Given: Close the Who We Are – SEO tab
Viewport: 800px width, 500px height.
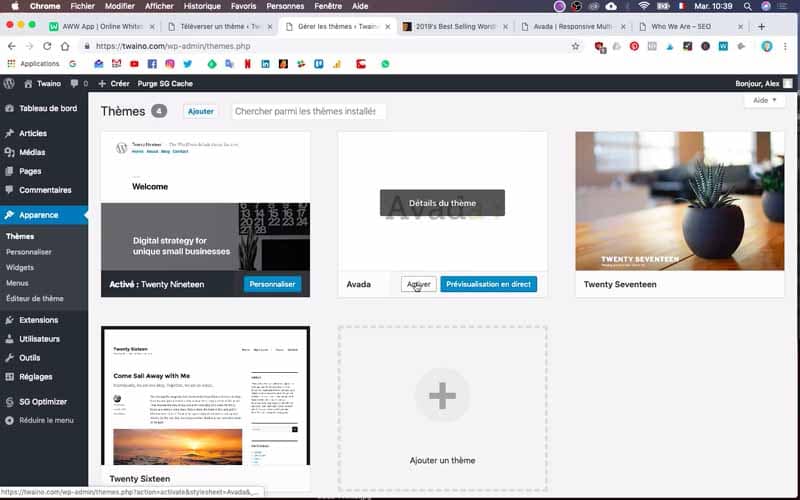Looking at the screenshot, I should (x=741, y=27).
